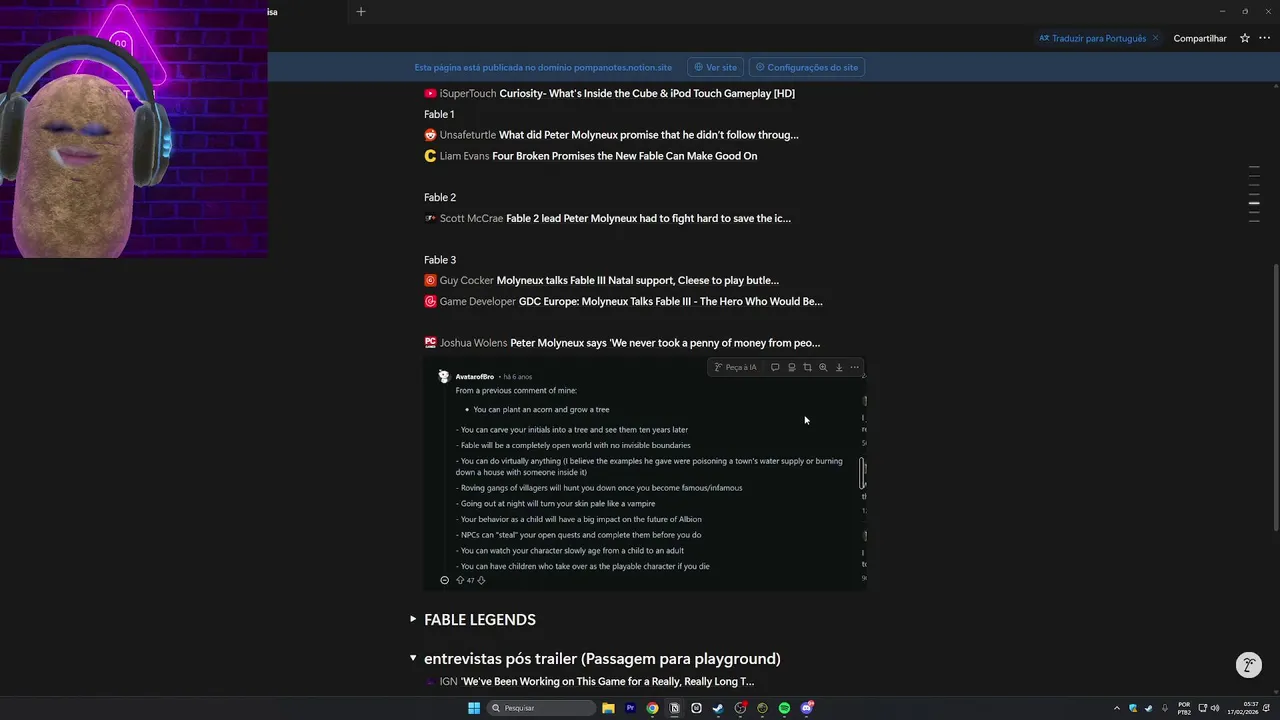Add a comment to the embedded image
The image size is (1280, 720).
coord(775,367)
